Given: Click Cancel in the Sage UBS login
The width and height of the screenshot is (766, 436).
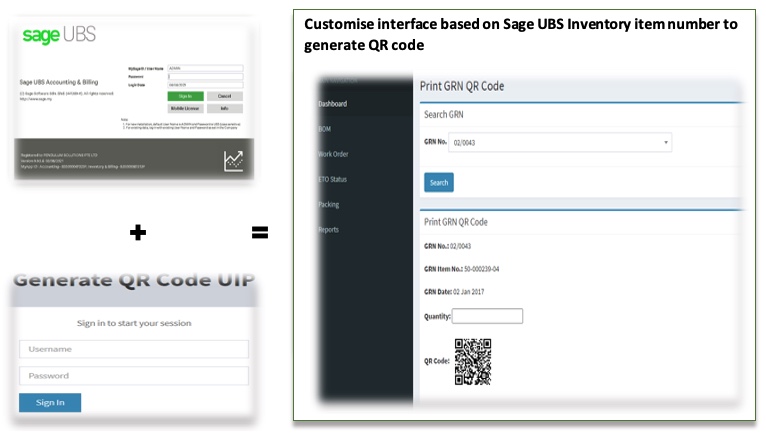Looking at the screenshot, I should tap(225, 96).
